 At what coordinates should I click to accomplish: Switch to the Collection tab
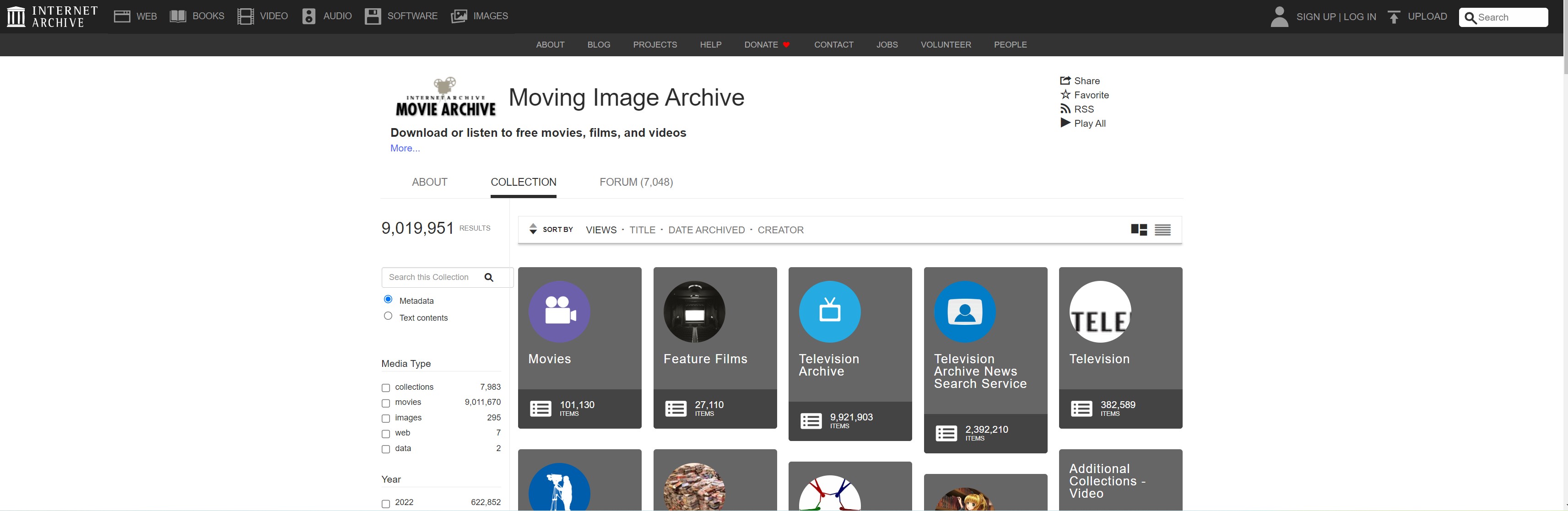tap(524, 182)
